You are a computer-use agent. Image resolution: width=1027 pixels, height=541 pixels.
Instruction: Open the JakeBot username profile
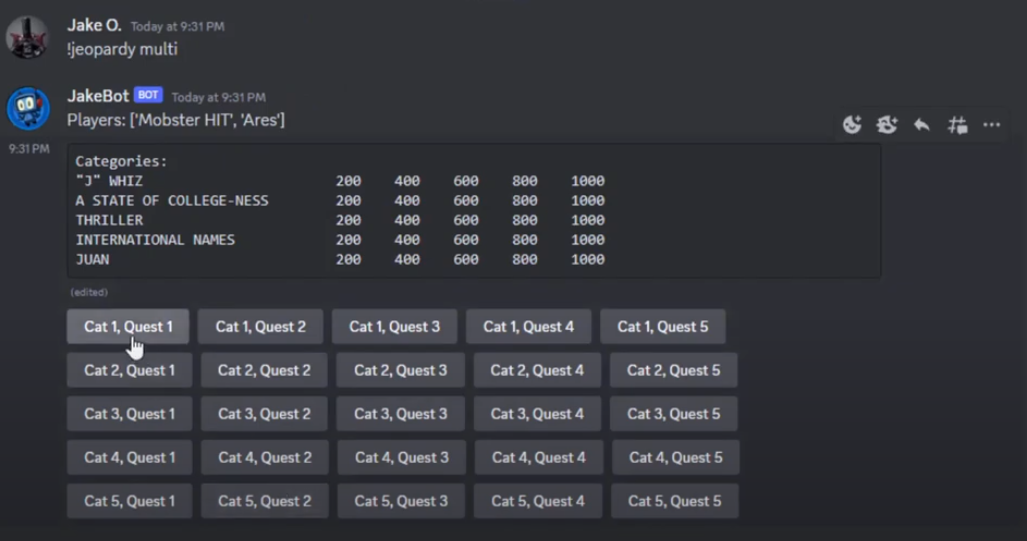(x=98, y=96)
